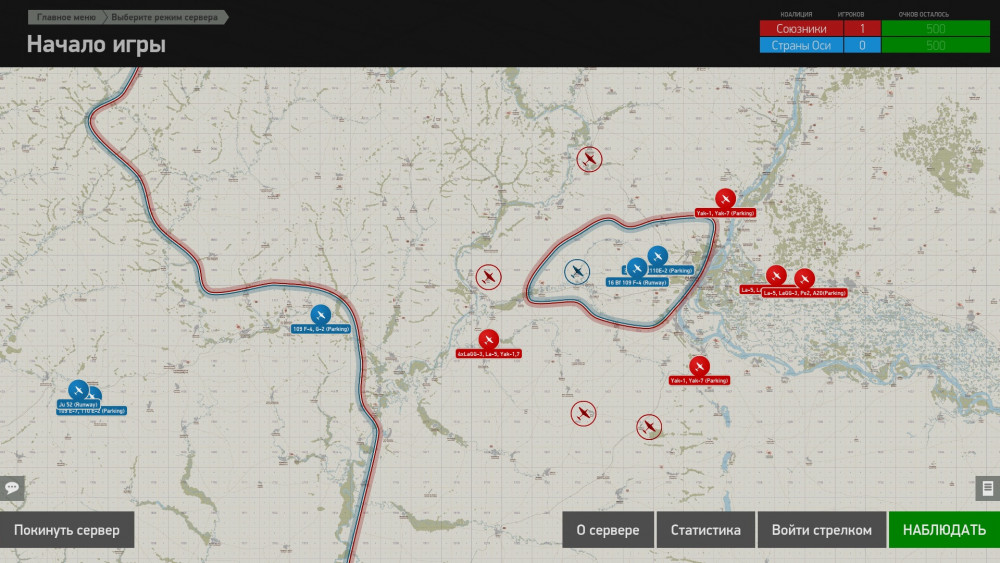
Task: Click the blue-outlined inactive airfield inside the pocket
Action: coord(577,272)
